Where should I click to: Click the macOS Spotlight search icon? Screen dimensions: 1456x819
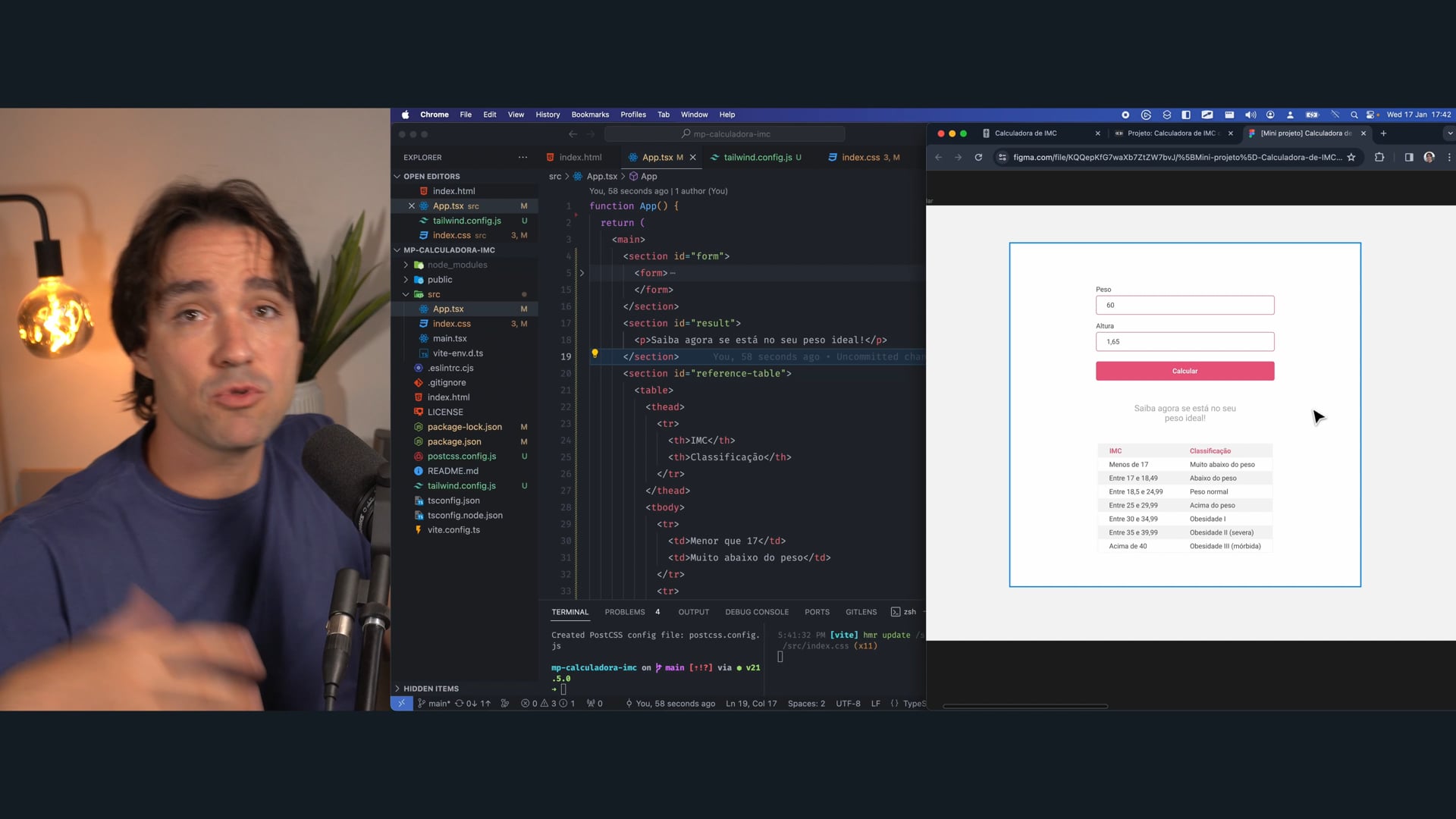pyautogui.click(x=1354, y=115)
